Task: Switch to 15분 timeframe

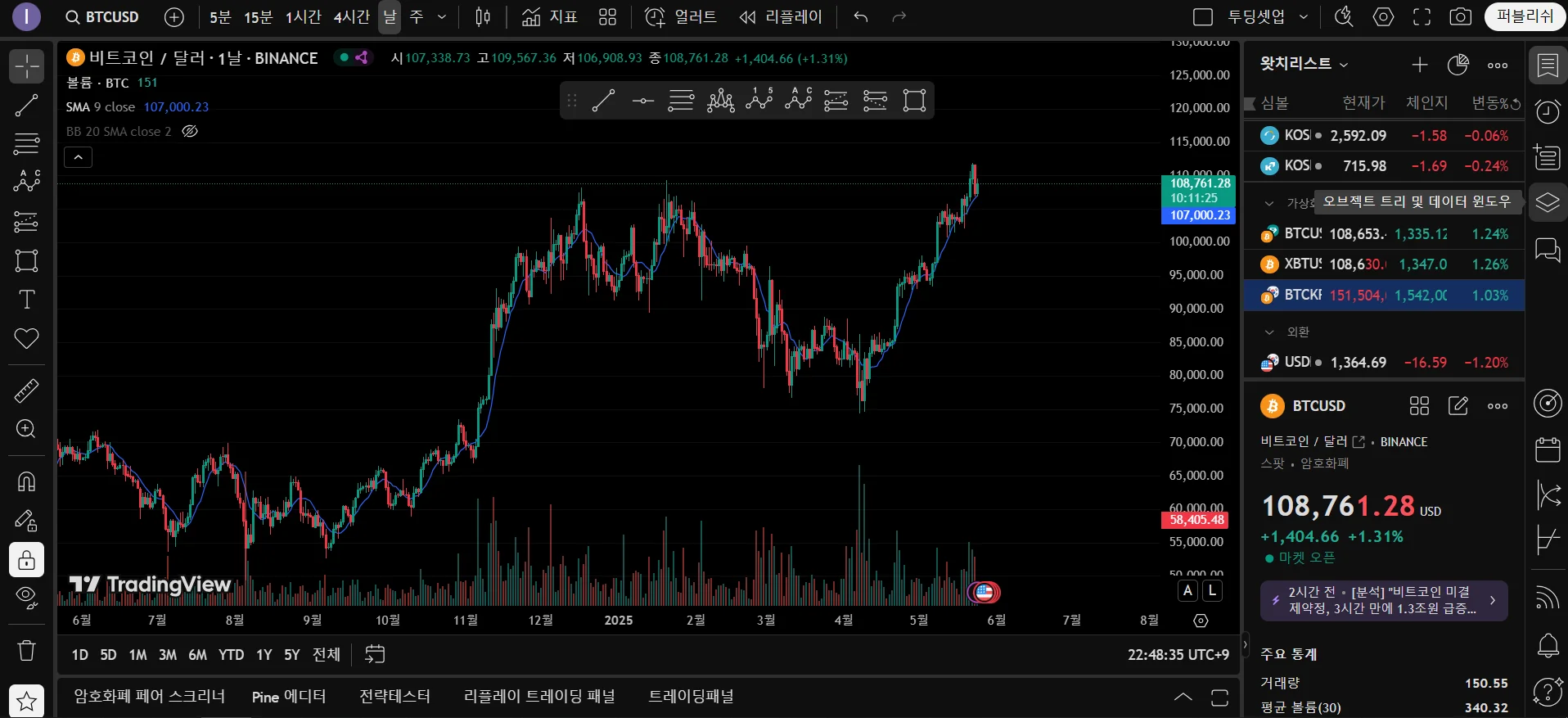Action: (258, 17)
